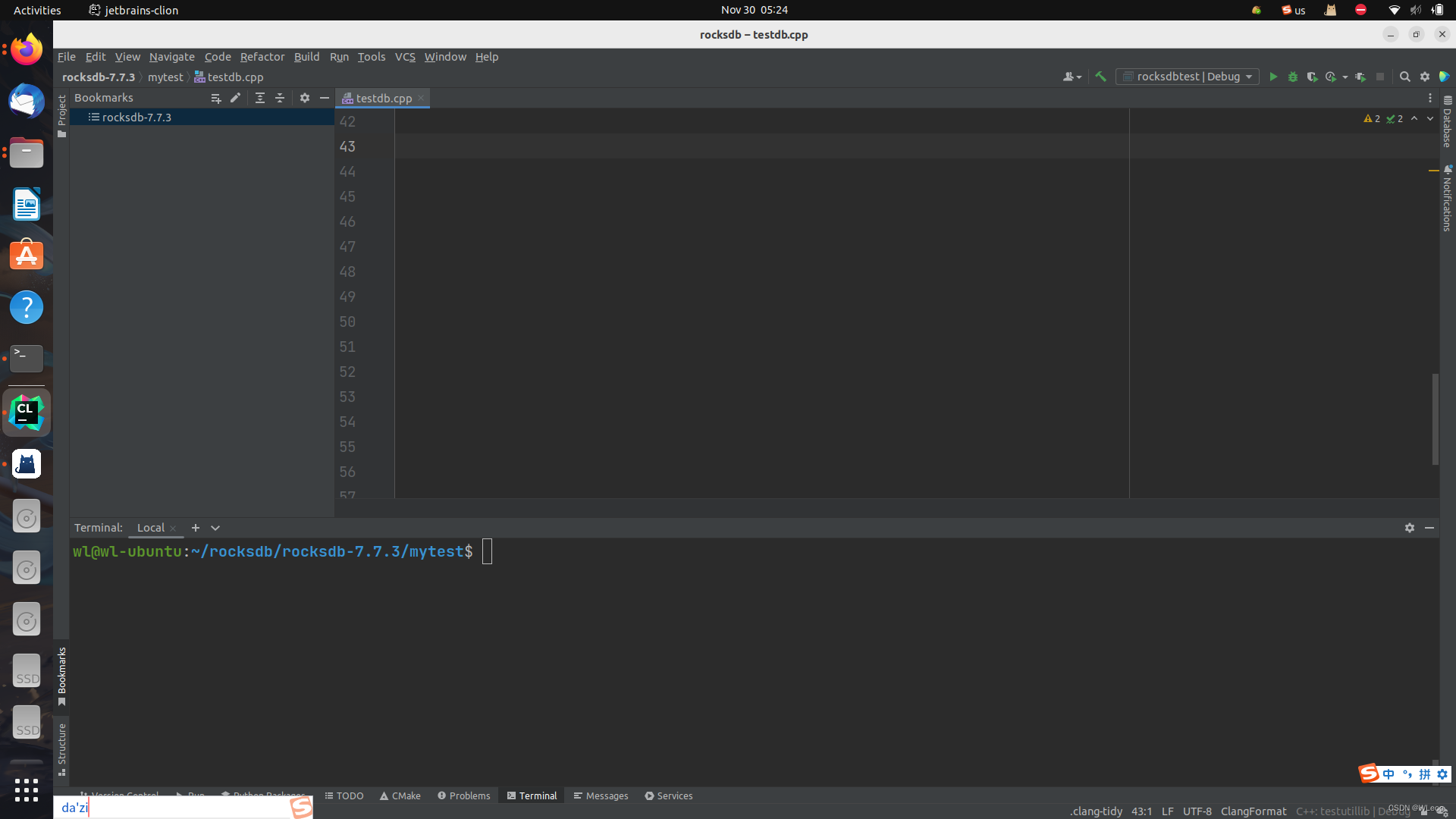This screenshot has width=1456, height=819.
Task: Click ClangFormat in the status bar
Action: click(x=1253, y=811)
